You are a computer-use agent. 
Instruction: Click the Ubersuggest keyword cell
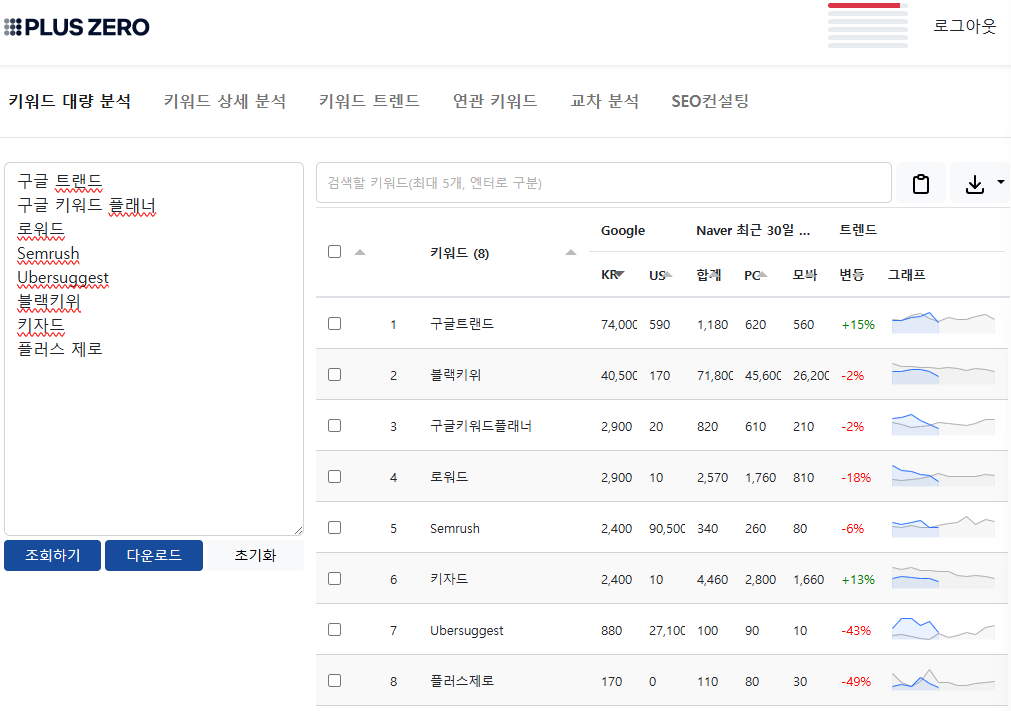click(x=466, y=630)
